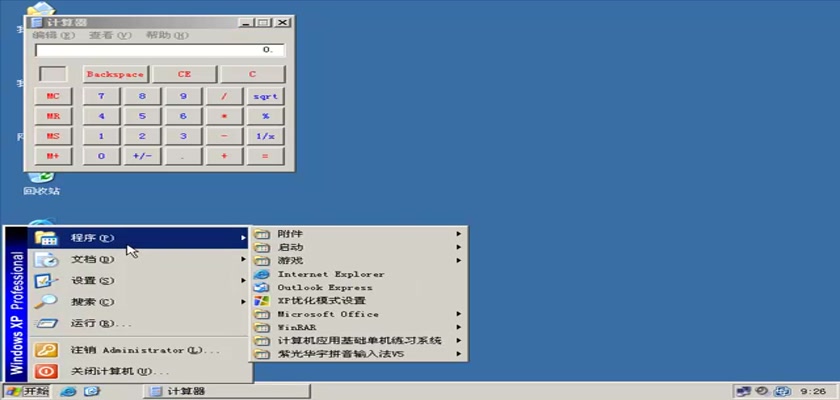Screen dimensions: 840x400
Task: Expand the WinRAR submenu
Action: pos(359,327)
